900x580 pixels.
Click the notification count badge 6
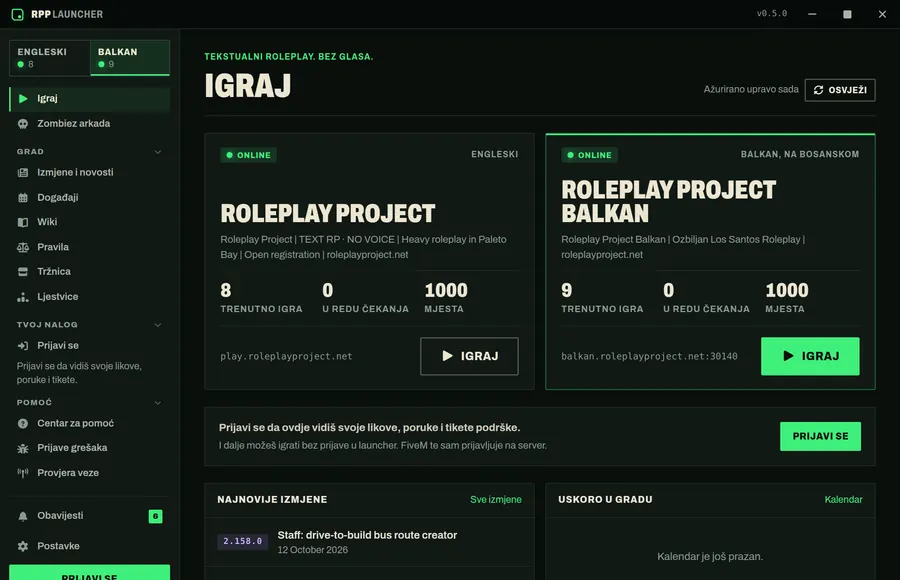[x=156, y=516]
